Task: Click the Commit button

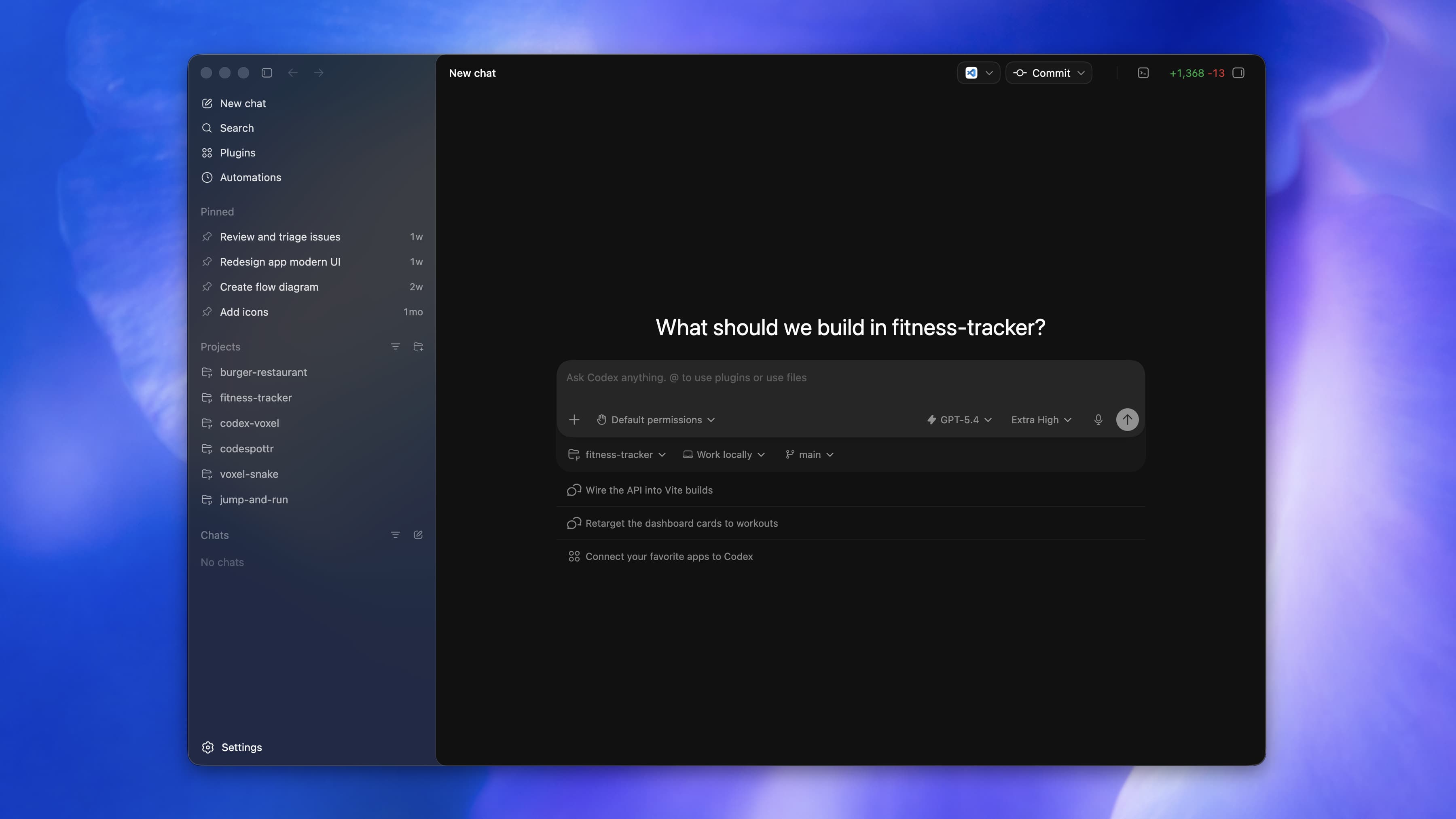Action: [1048, 73]
